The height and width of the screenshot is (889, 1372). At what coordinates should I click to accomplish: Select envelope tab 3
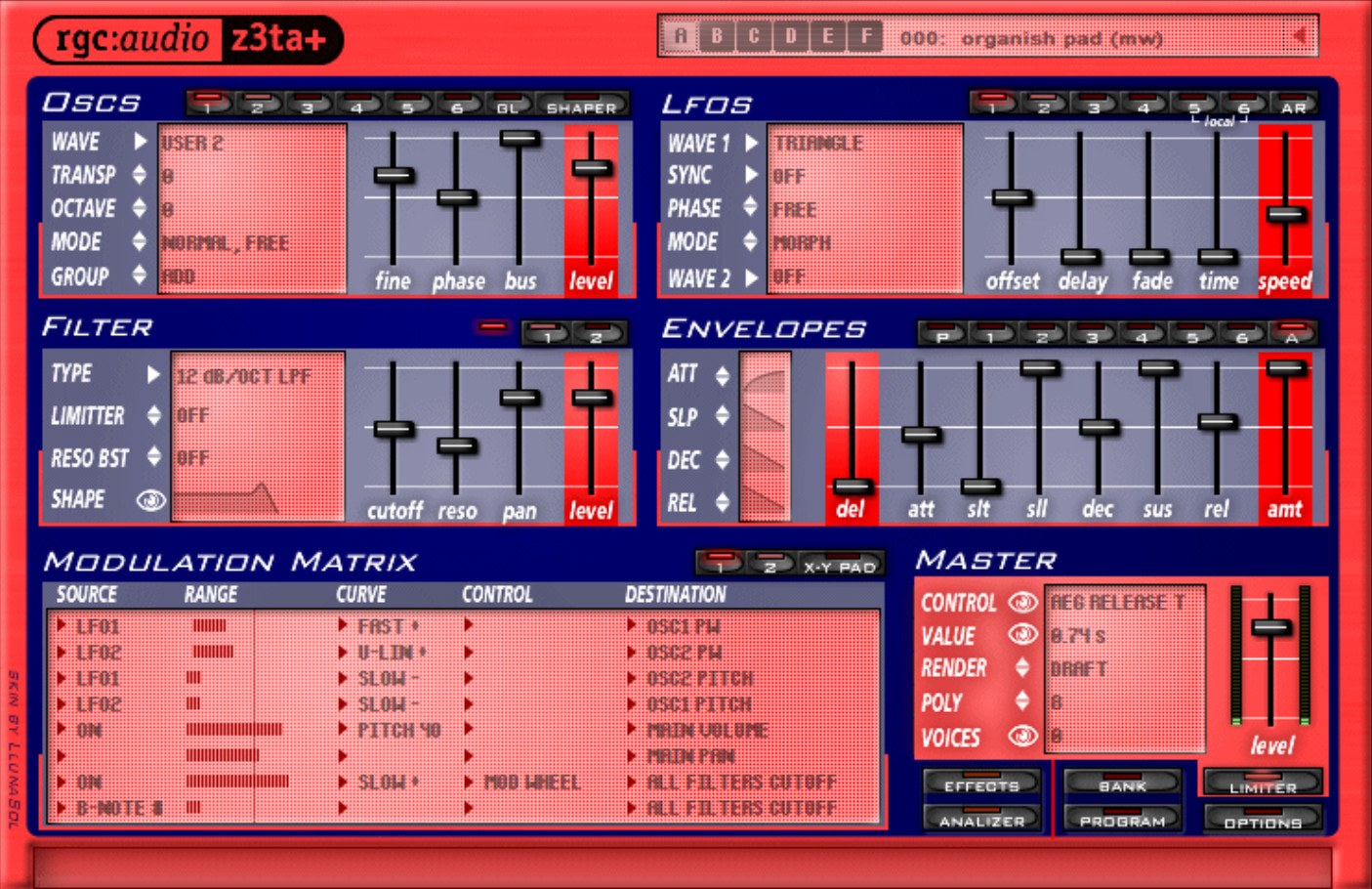pos(1093,333)
